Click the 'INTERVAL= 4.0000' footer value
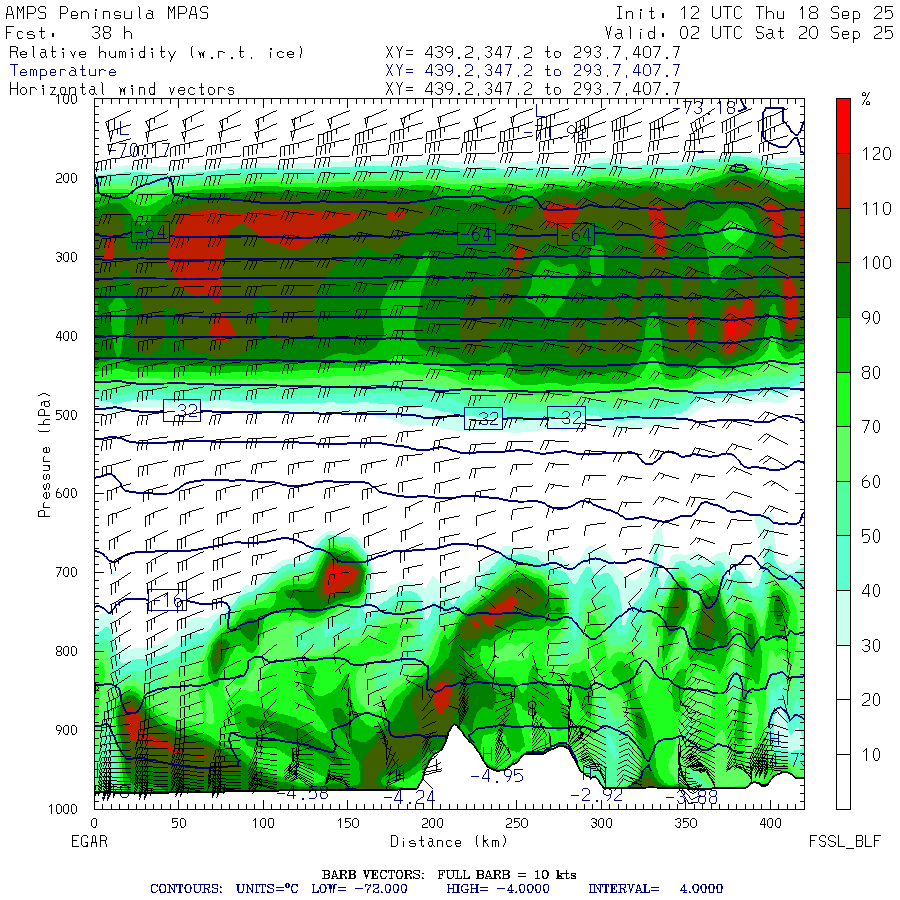Viewport: 900px width, 900px height. 655,889
